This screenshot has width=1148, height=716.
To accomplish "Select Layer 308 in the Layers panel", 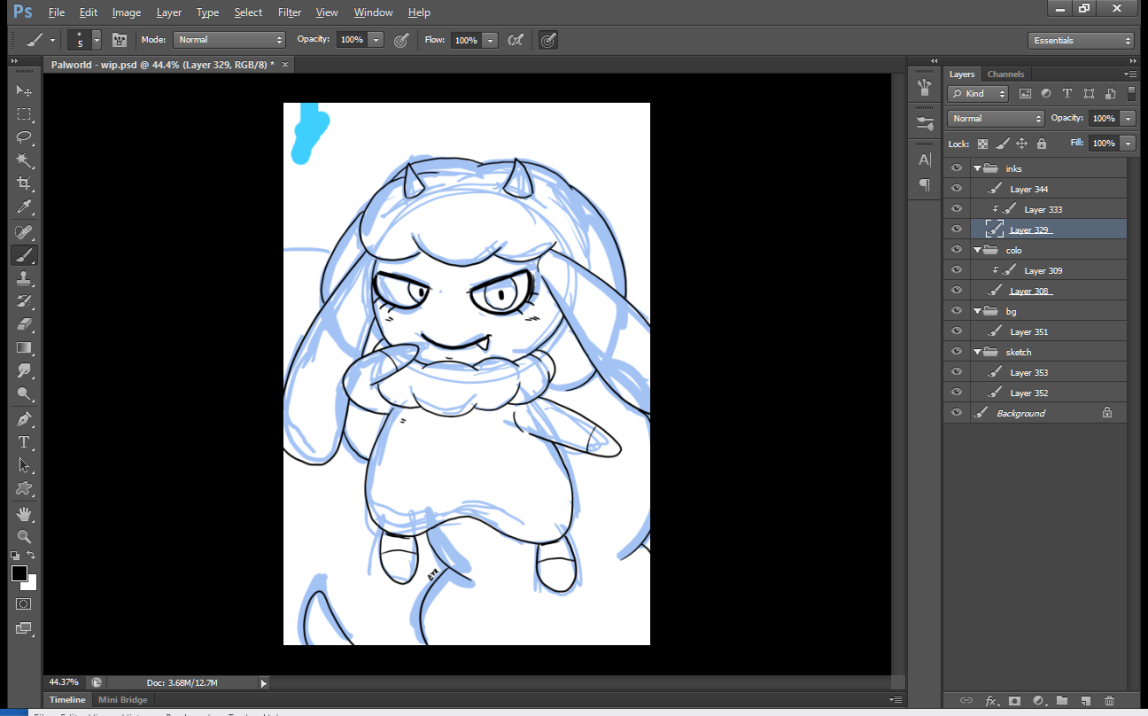I will [x=1029, y=291].
